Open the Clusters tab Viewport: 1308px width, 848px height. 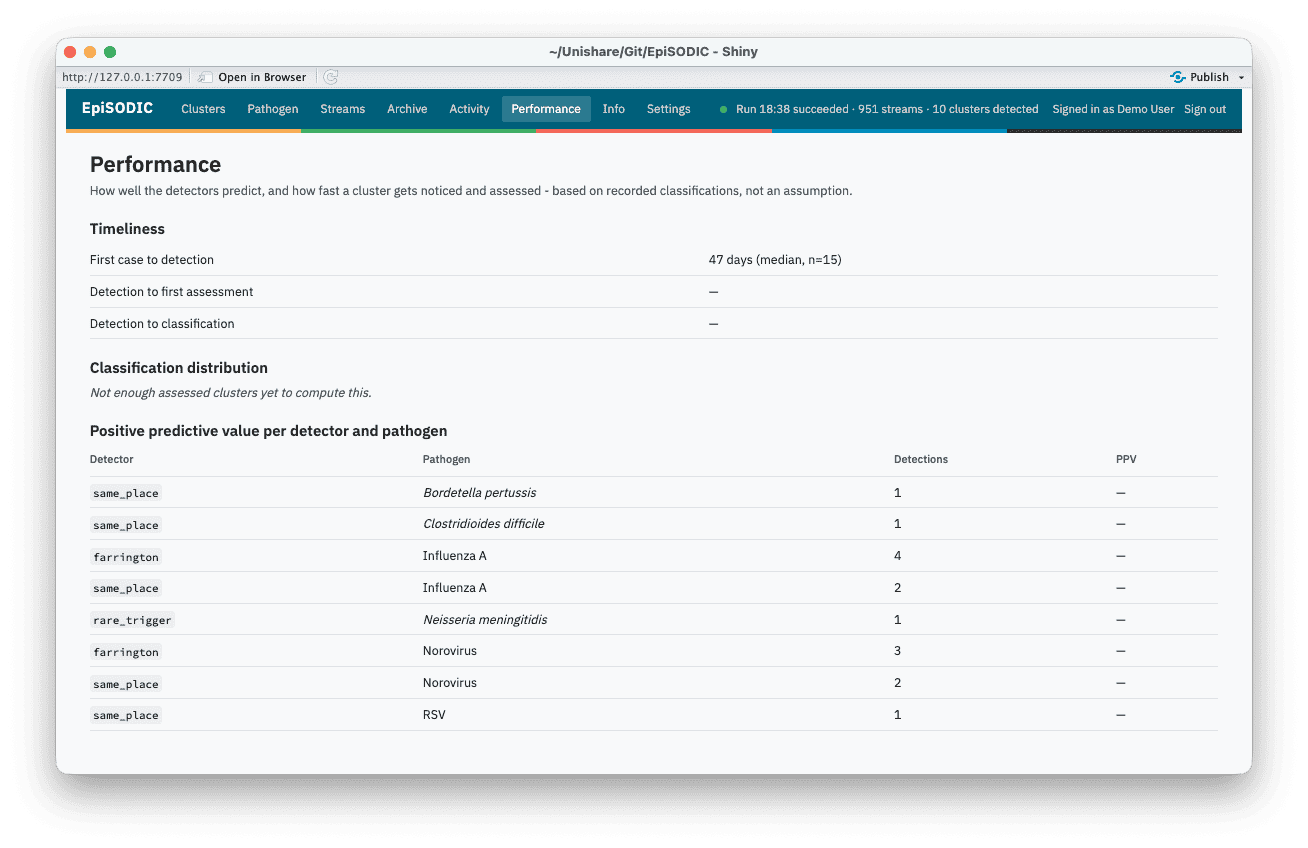point(203,109)
